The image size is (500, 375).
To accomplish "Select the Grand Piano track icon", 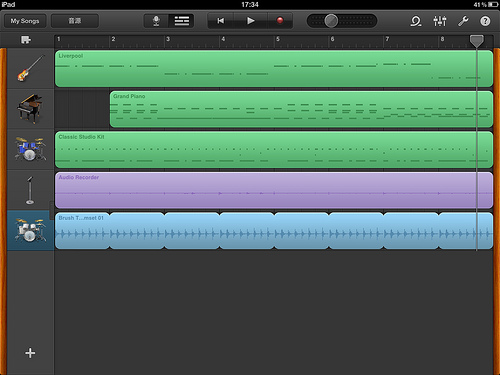I will coord(30,109).
